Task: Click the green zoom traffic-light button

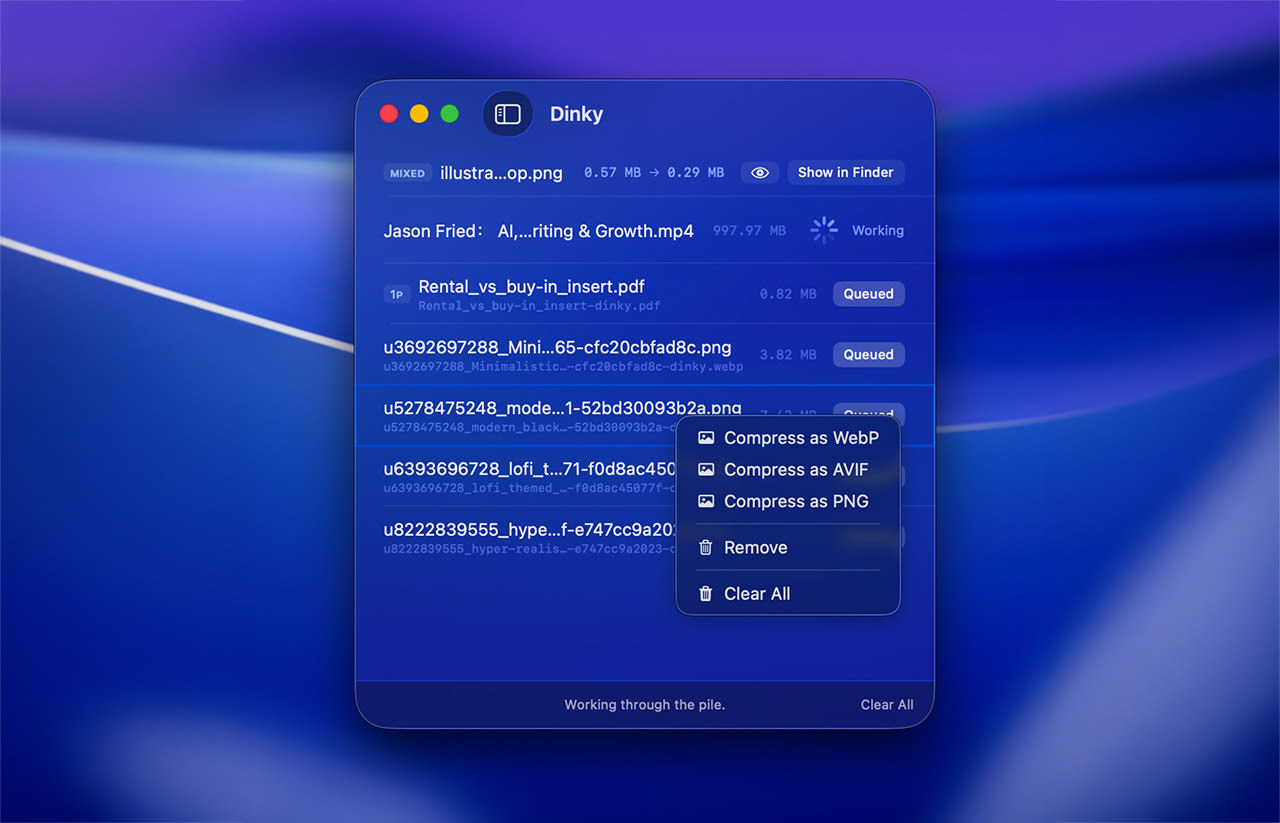Action: click(449, 113)
